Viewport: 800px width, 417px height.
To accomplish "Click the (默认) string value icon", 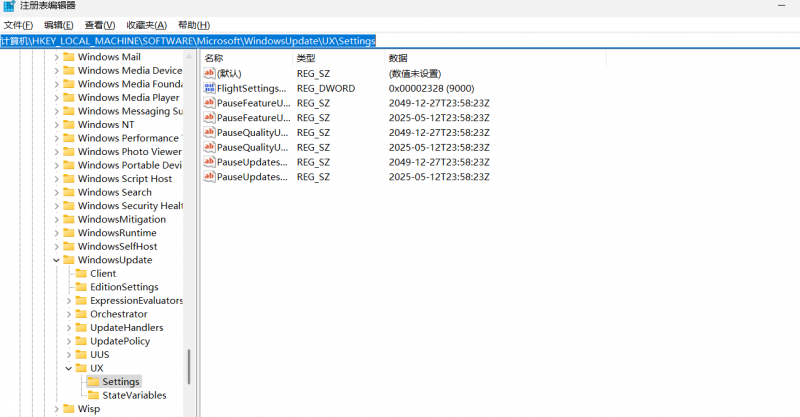I will (209, 74).
